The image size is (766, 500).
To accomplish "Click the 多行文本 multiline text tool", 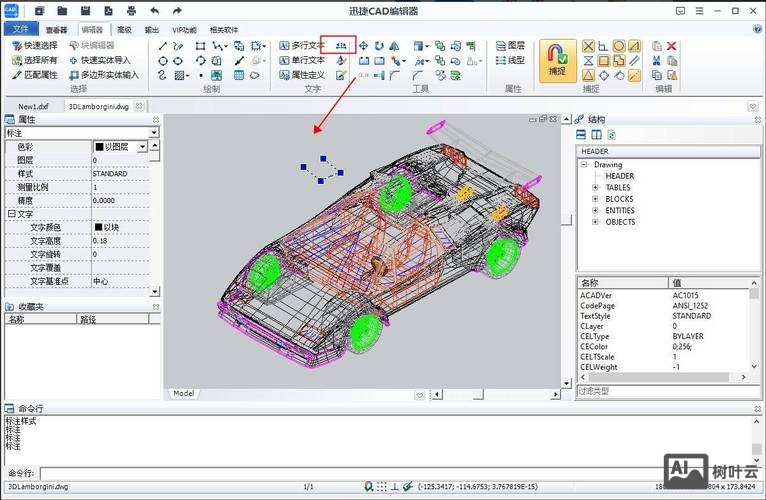I will pyautogui.click(x=301, y=46).
